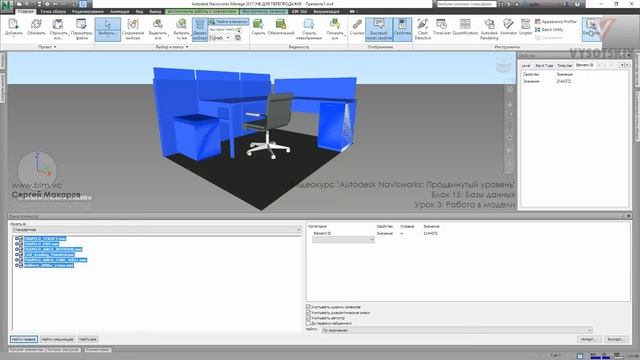Toggle Найти элементы (Find items) button
The image size is (640, 360).
pos(228,22)
